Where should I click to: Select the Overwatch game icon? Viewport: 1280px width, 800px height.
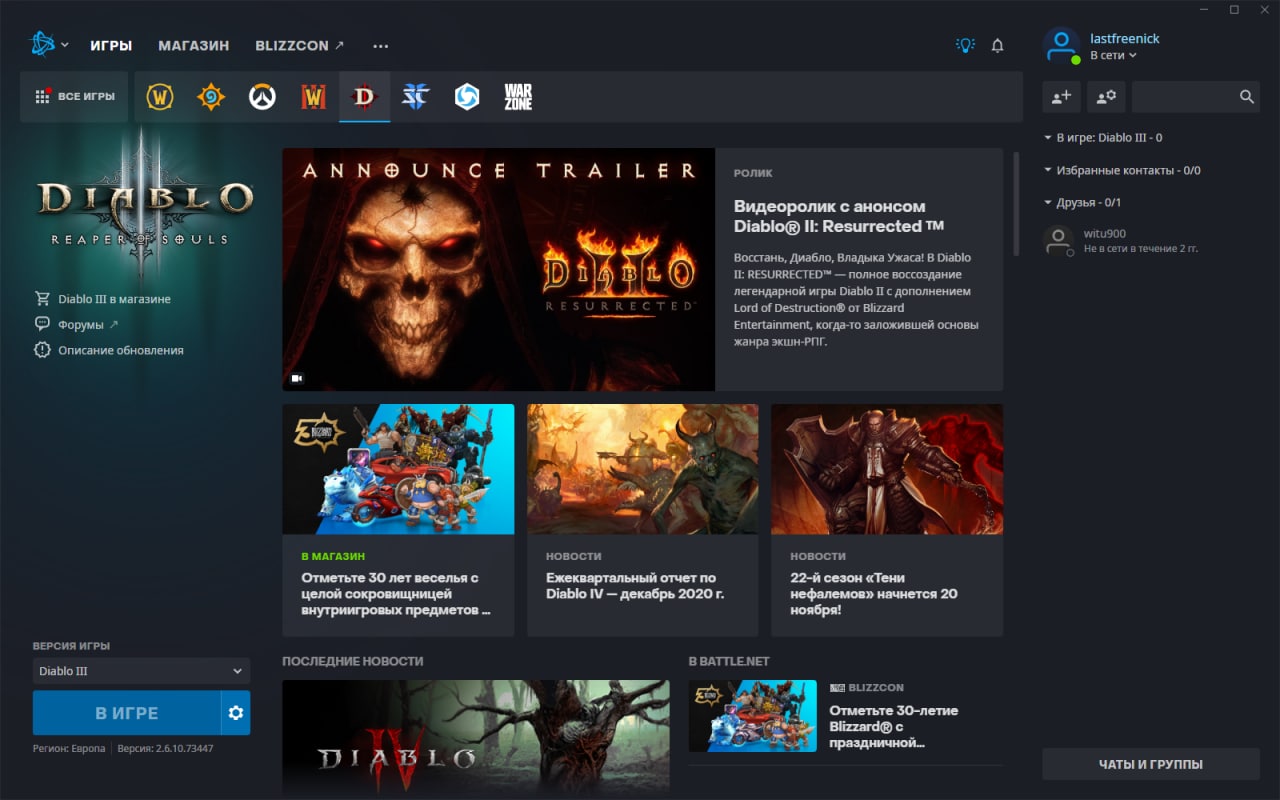click(x=262, y=97)
